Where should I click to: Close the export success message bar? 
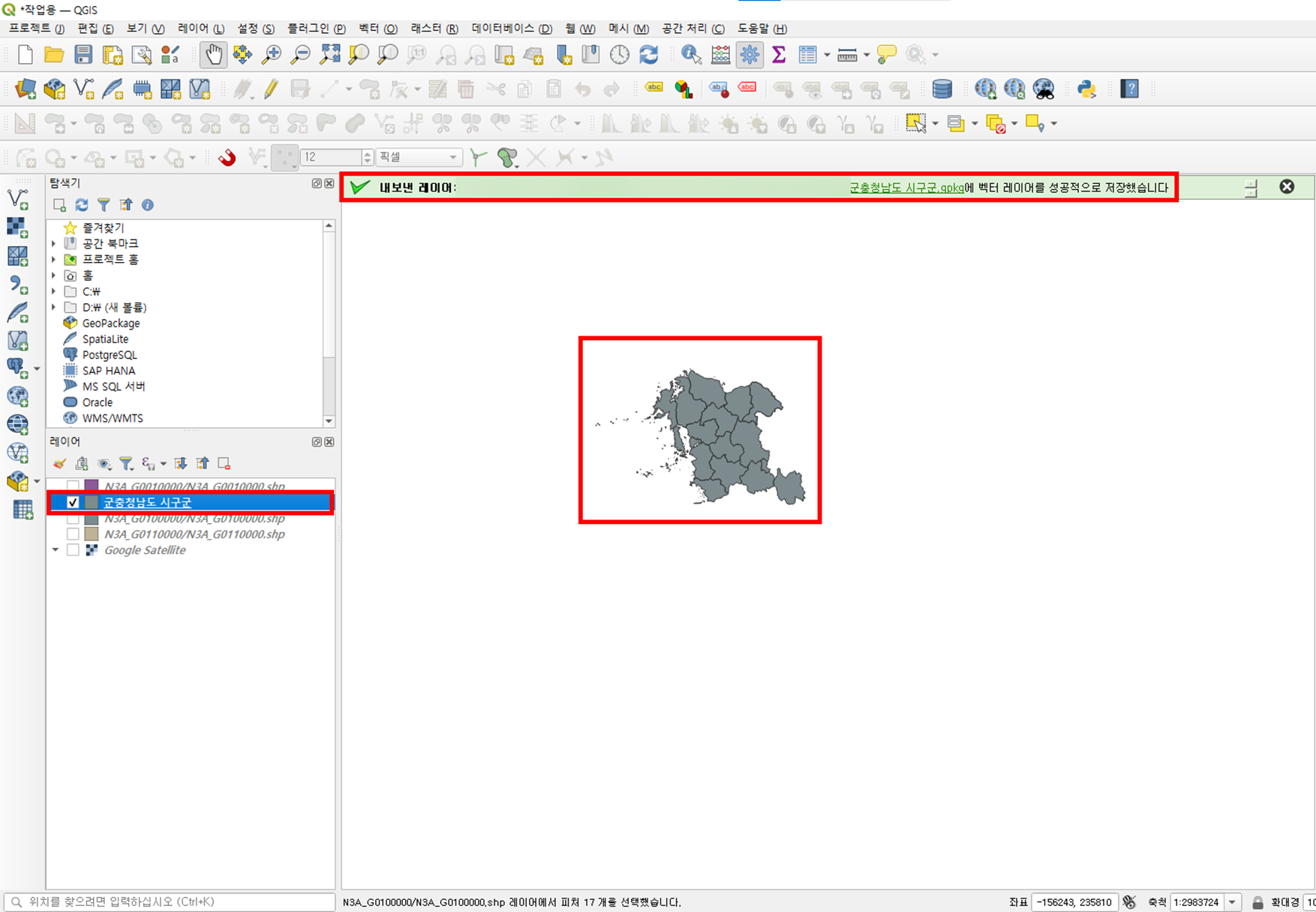tap(1287, 187)
